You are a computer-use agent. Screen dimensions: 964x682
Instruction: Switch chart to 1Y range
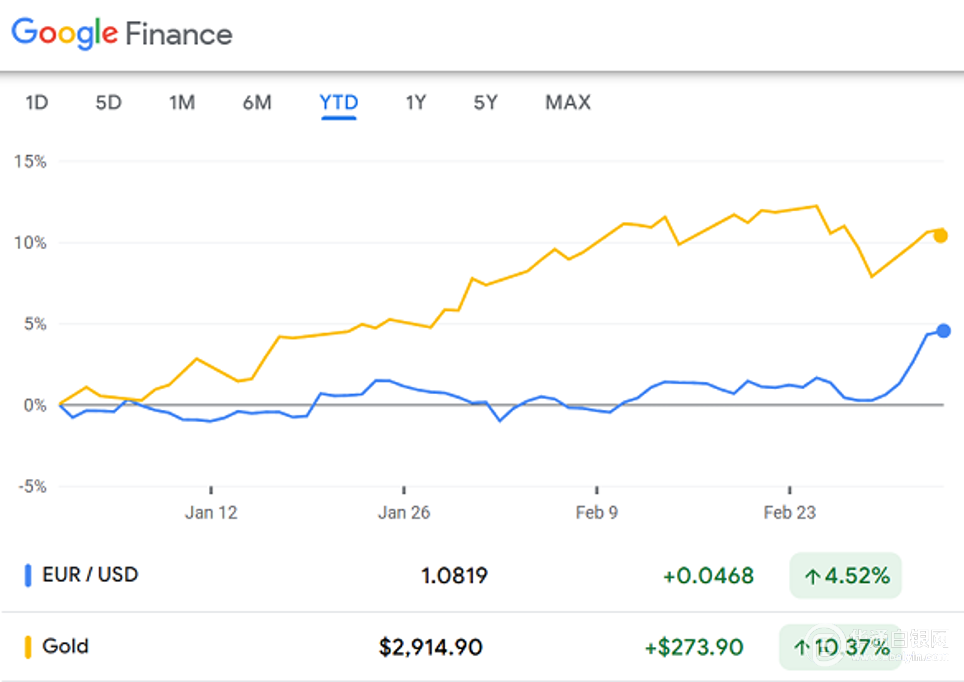(x=416, y=103)
